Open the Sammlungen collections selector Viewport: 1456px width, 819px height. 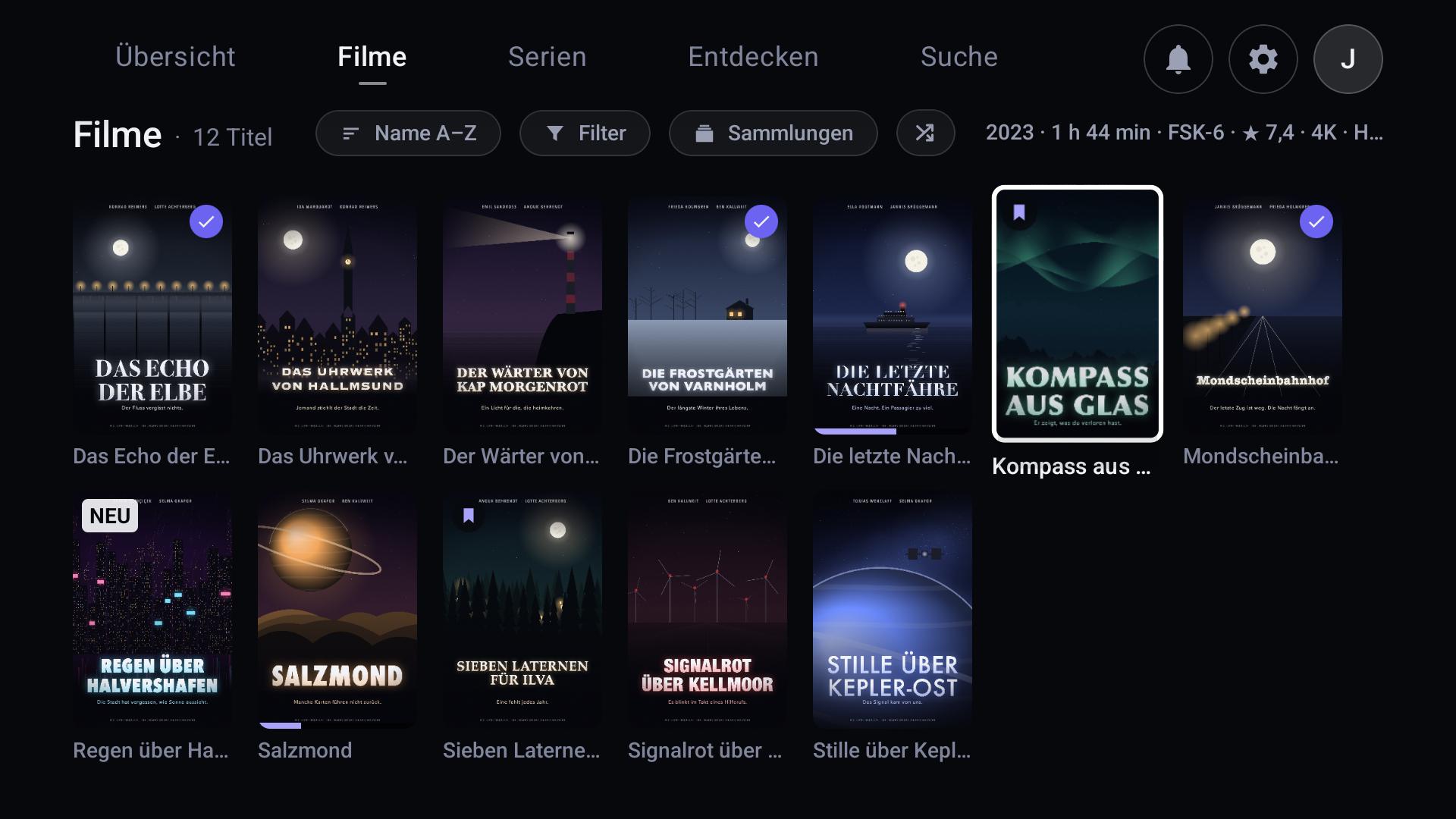(x=773, y=133)
